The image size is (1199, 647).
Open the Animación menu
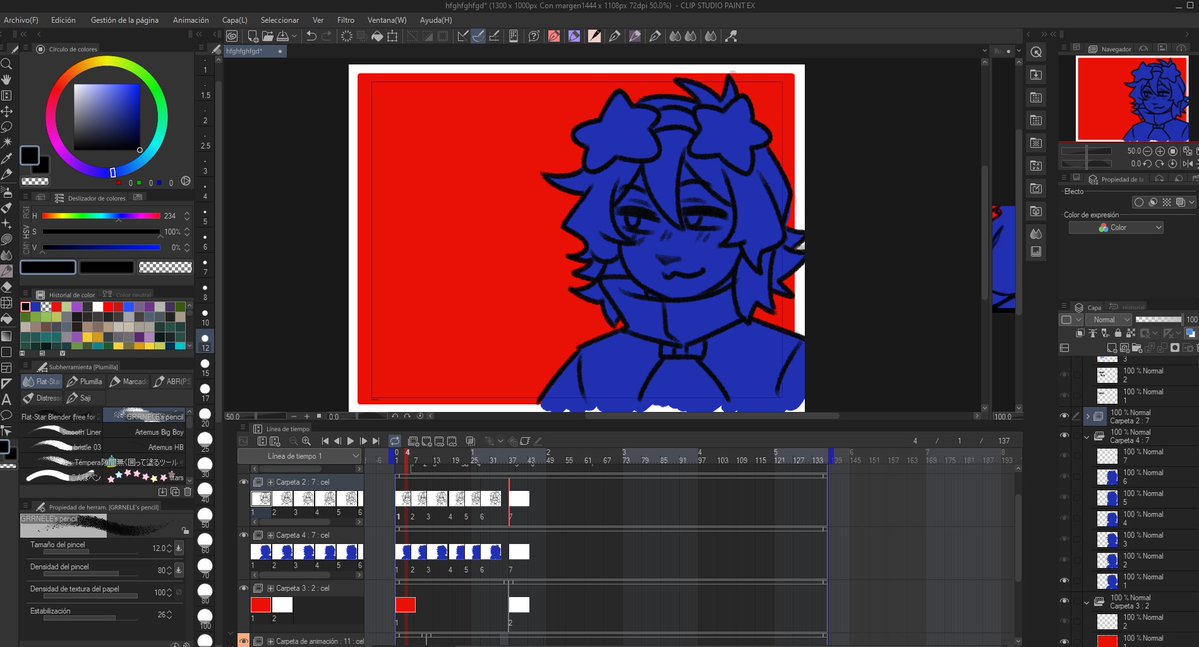pos(191,20)
